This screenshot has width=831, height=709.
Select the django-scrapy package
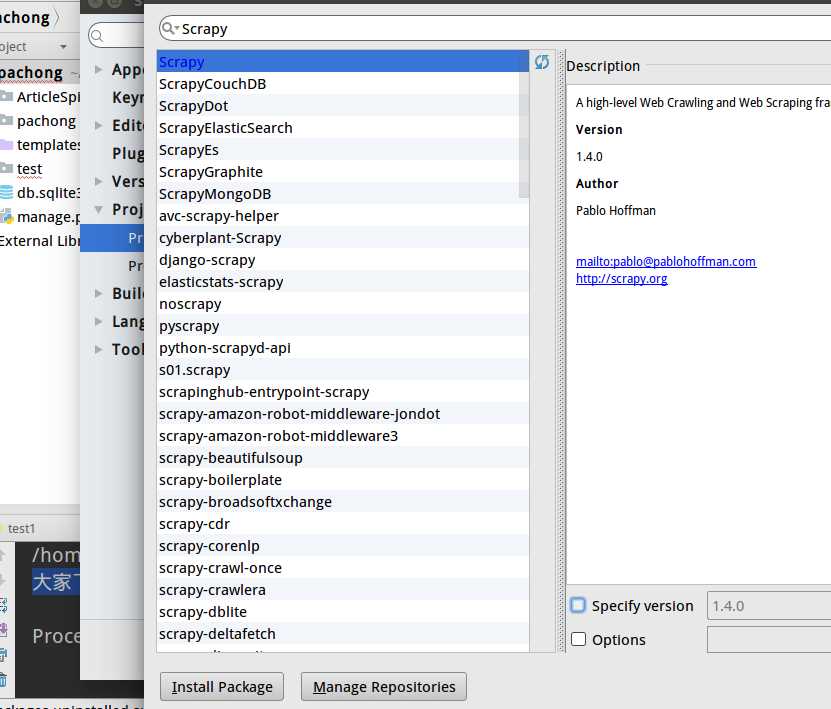point(343,260)
